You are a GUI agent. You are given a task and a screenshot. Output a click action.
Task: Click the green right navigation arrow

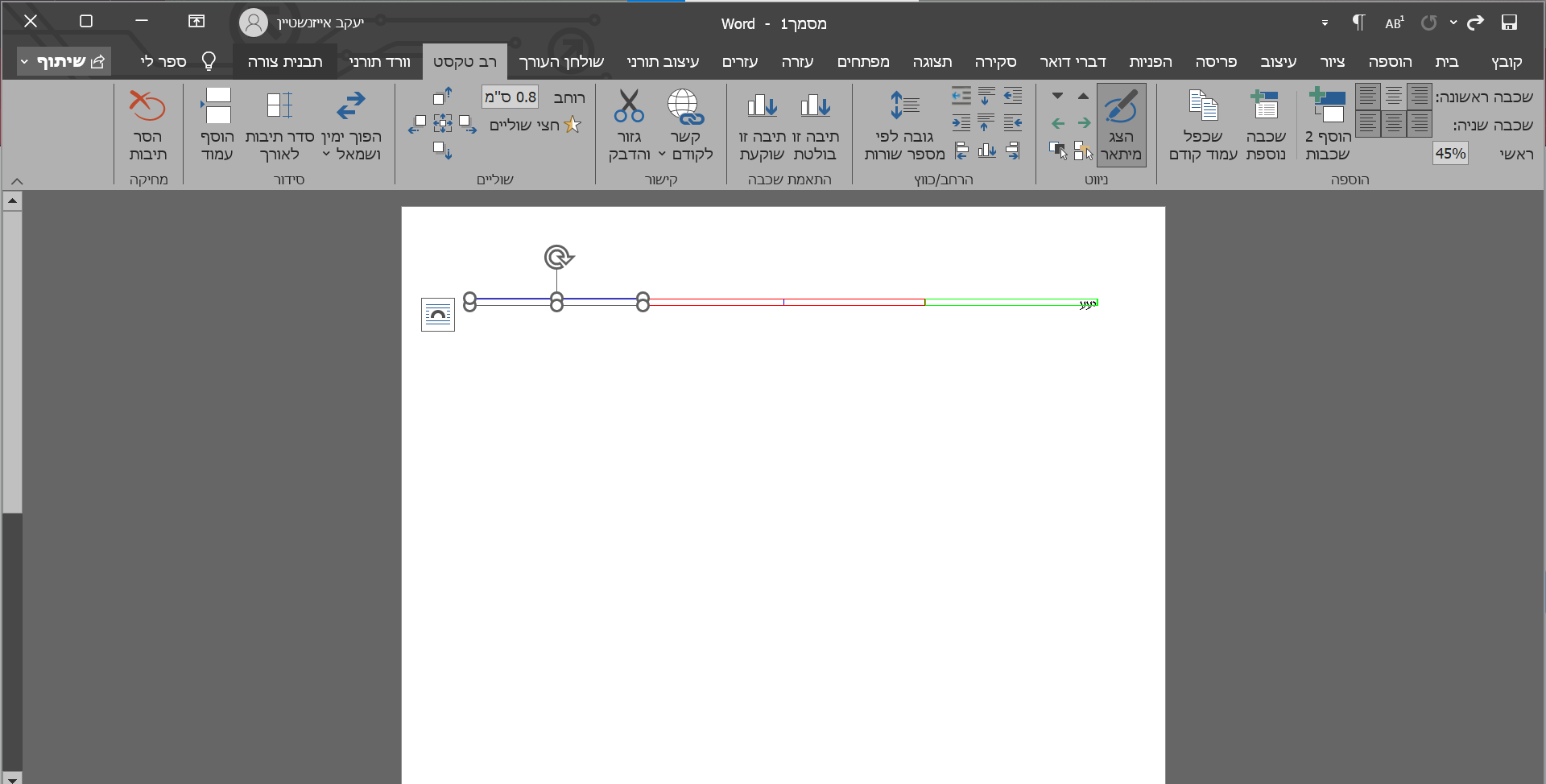(1084, 123)
